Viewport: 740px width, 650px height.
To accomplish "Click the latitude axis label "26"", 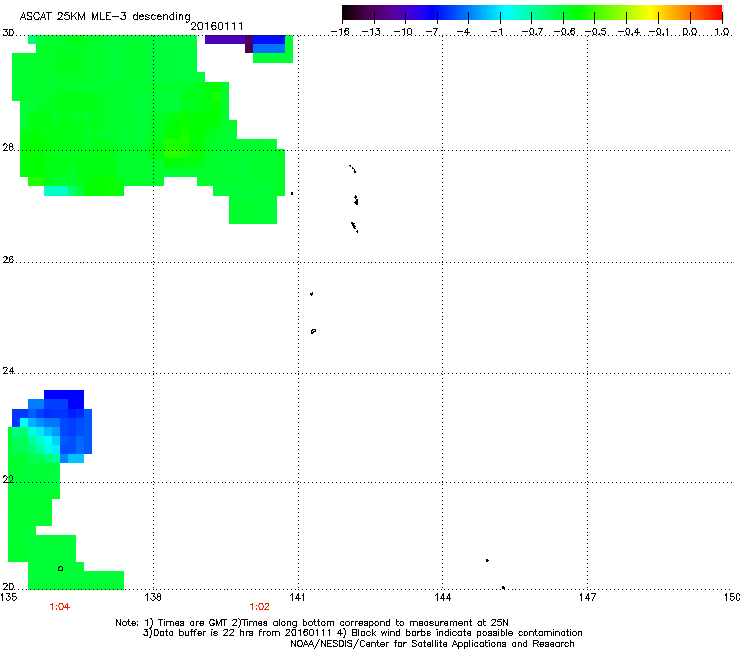I will click(8, 260).
